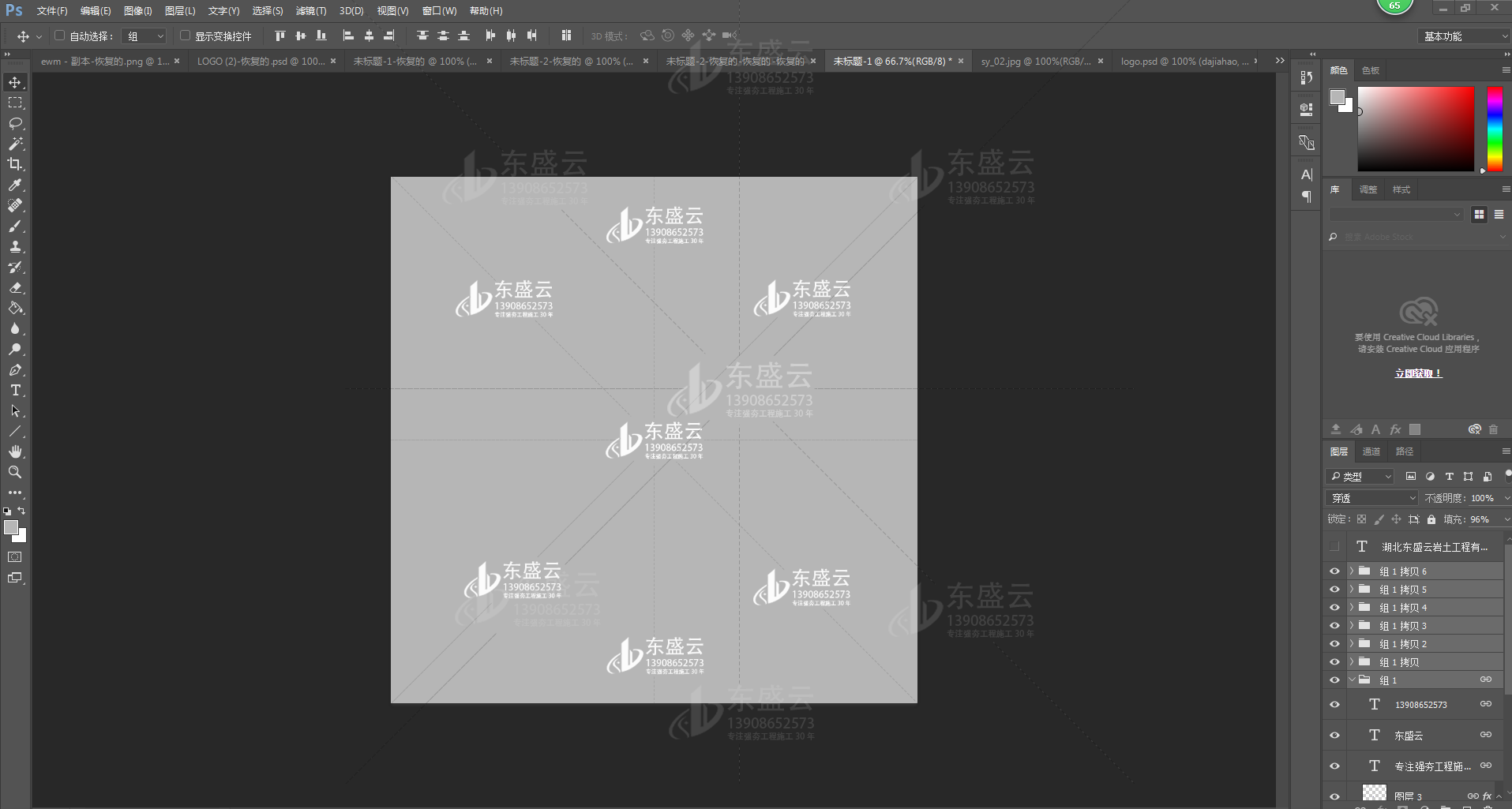1512x809 pixels.
Task: Select the Brush tool
Action: 15,226
